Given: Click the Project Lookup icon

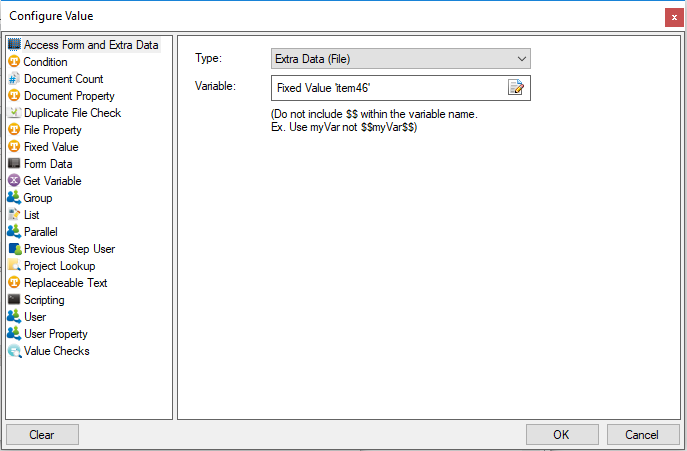Looking at the screenshot, I should [14, 266].
